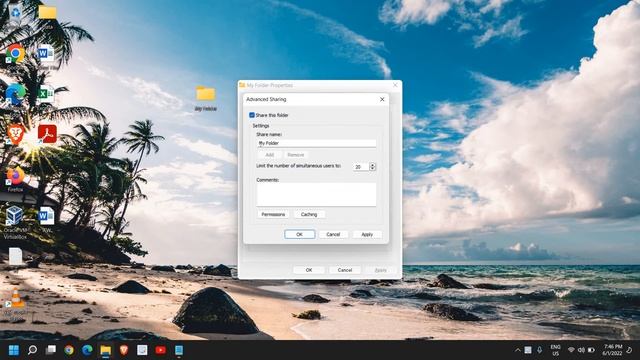Apply the Advanced Sharing settings
640x360 pixels.
pos(367,234)
